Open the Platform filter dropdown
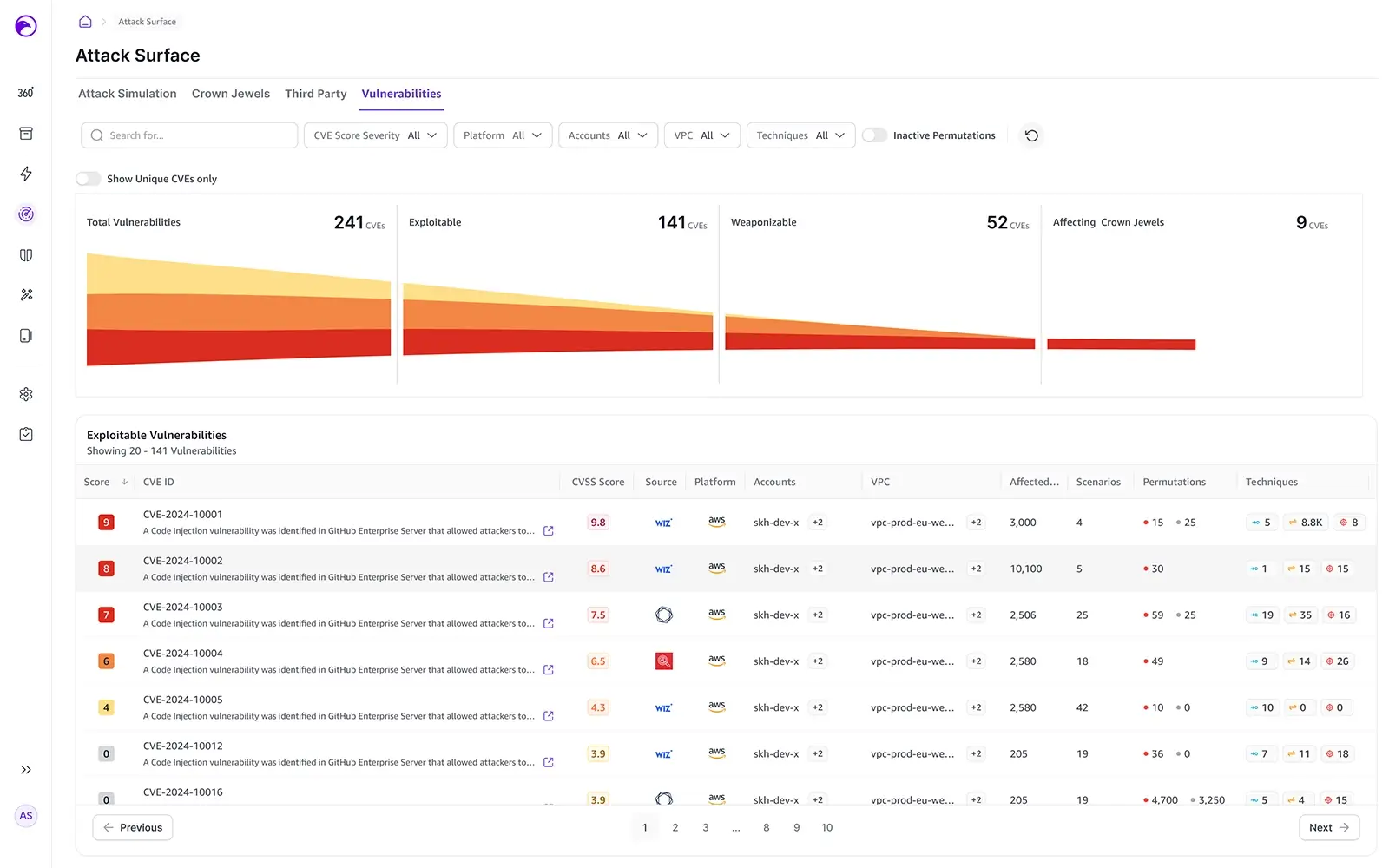Viewport: 1389px width, 868px height. pyautogui.click(x=503, y=135)
